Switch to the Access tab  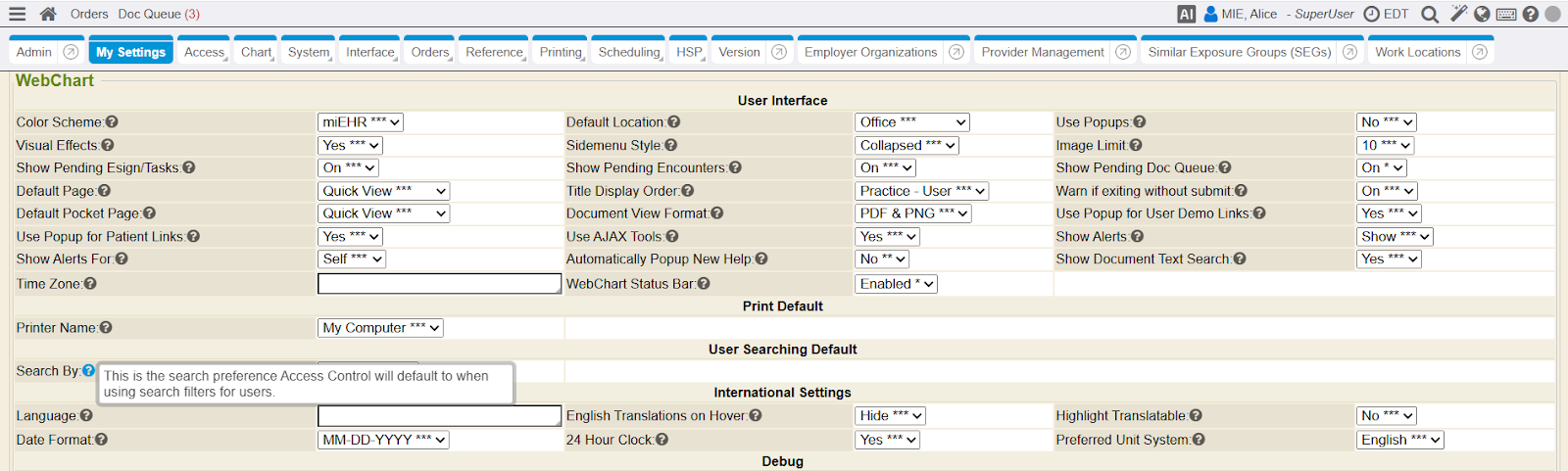click(204, 52)
